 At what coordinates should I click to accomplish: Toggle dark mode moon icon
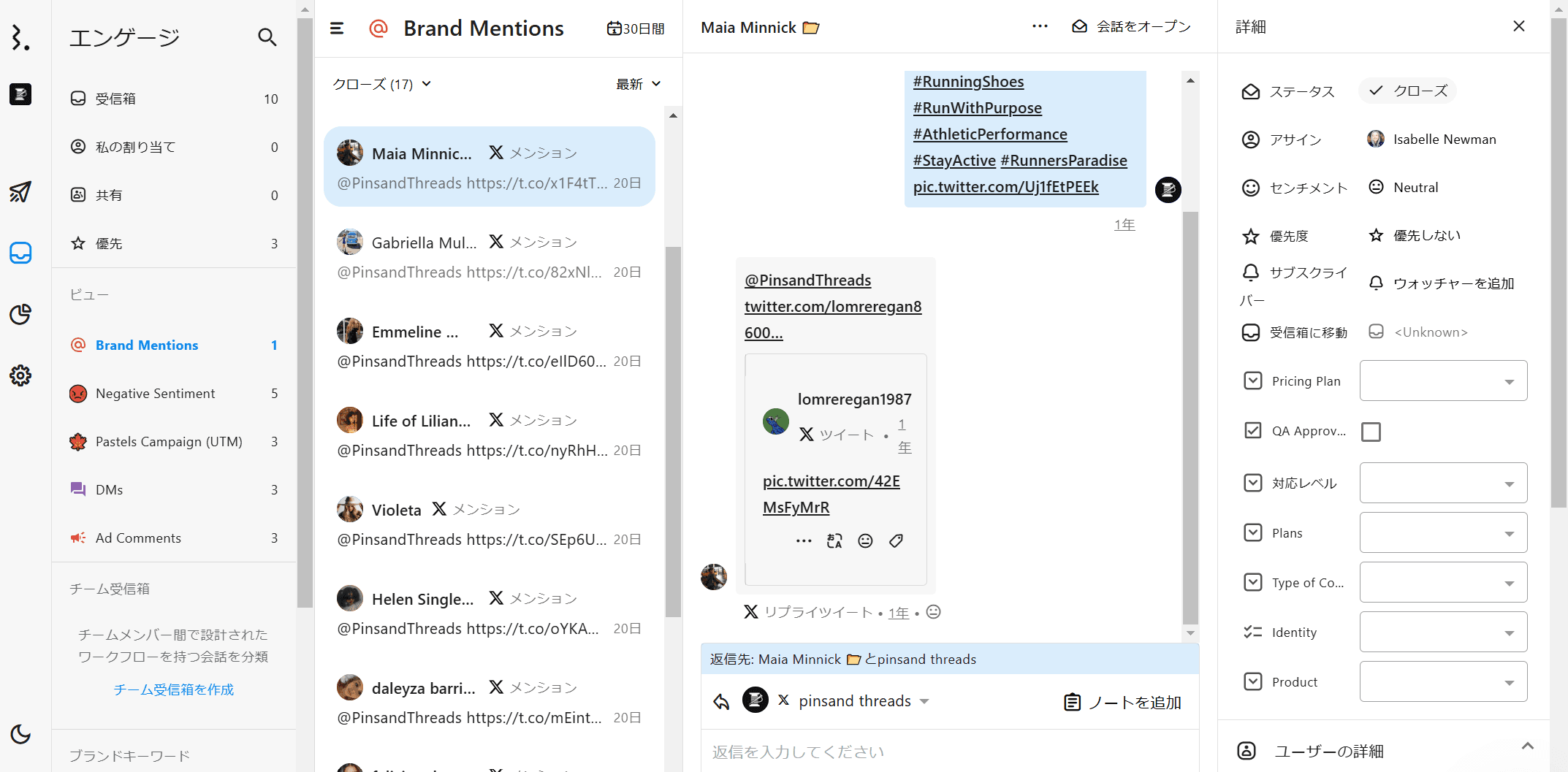pyautogui.click(x=20, y=734)
